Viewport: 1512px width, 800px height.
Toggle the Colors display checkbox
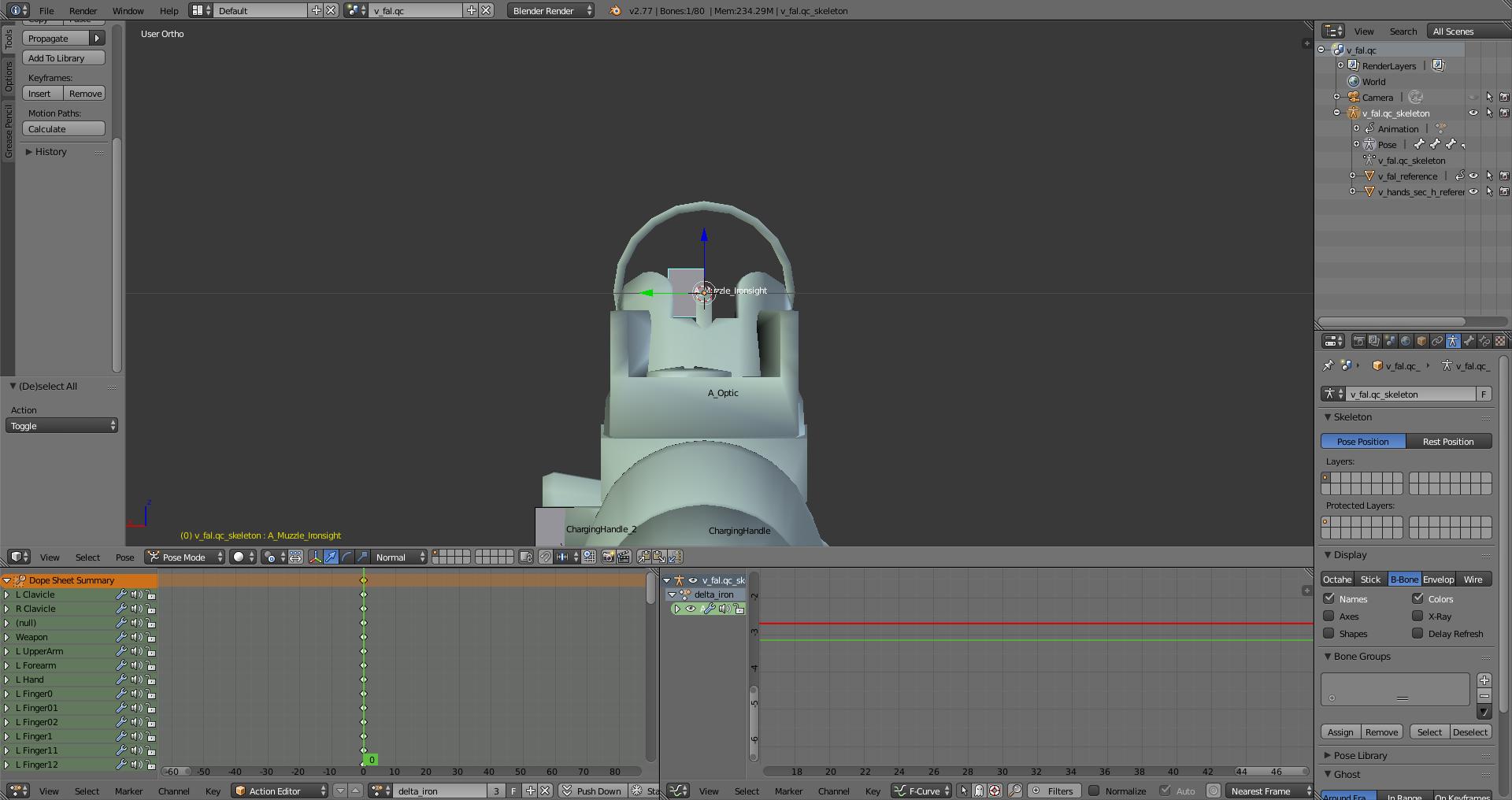point(1418,598)
